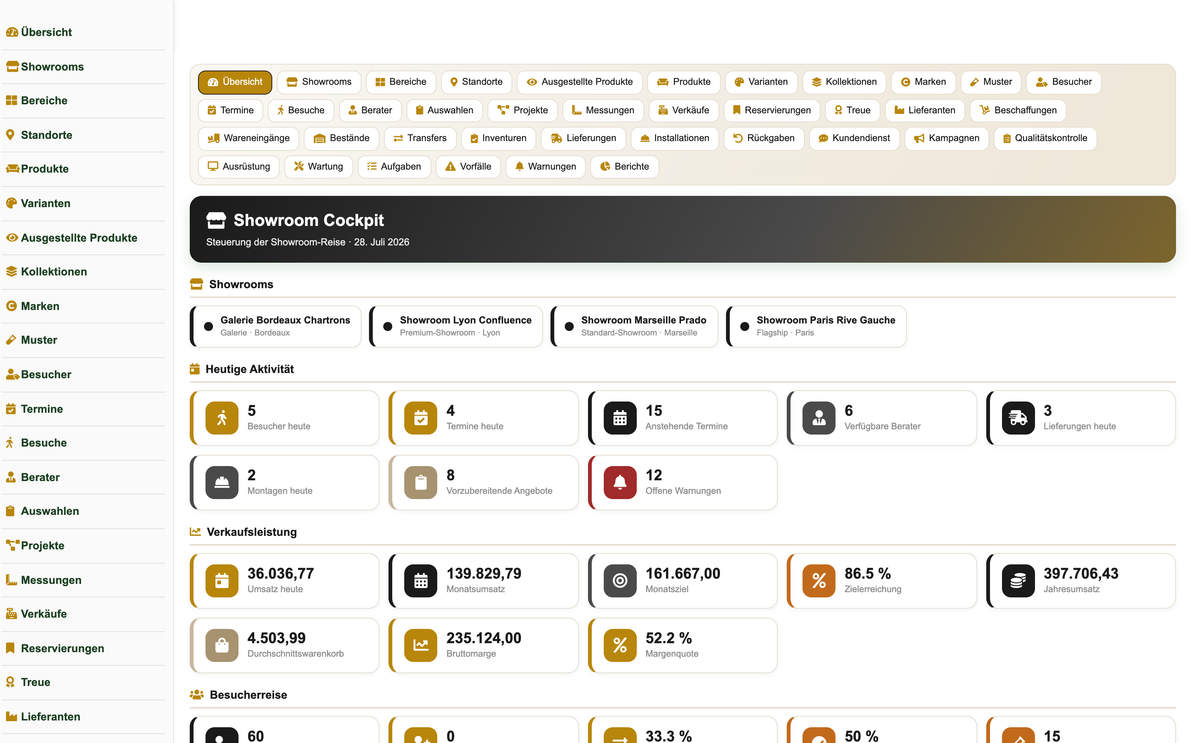Click the walking person icon on Besucher heute
This screenshot has width=1200, height=743.
[222, 418]
